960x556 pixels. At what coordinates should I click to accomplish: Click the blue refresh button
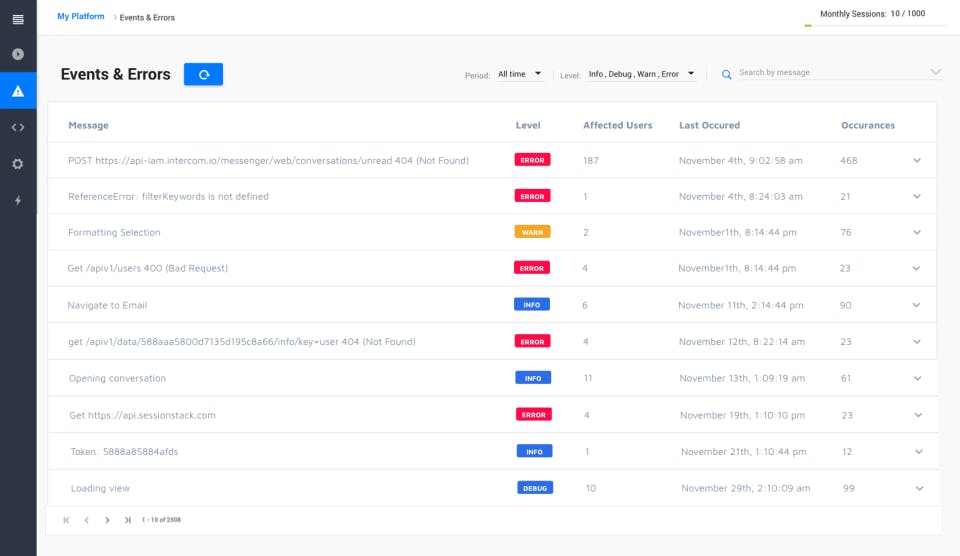click(203, 74)
